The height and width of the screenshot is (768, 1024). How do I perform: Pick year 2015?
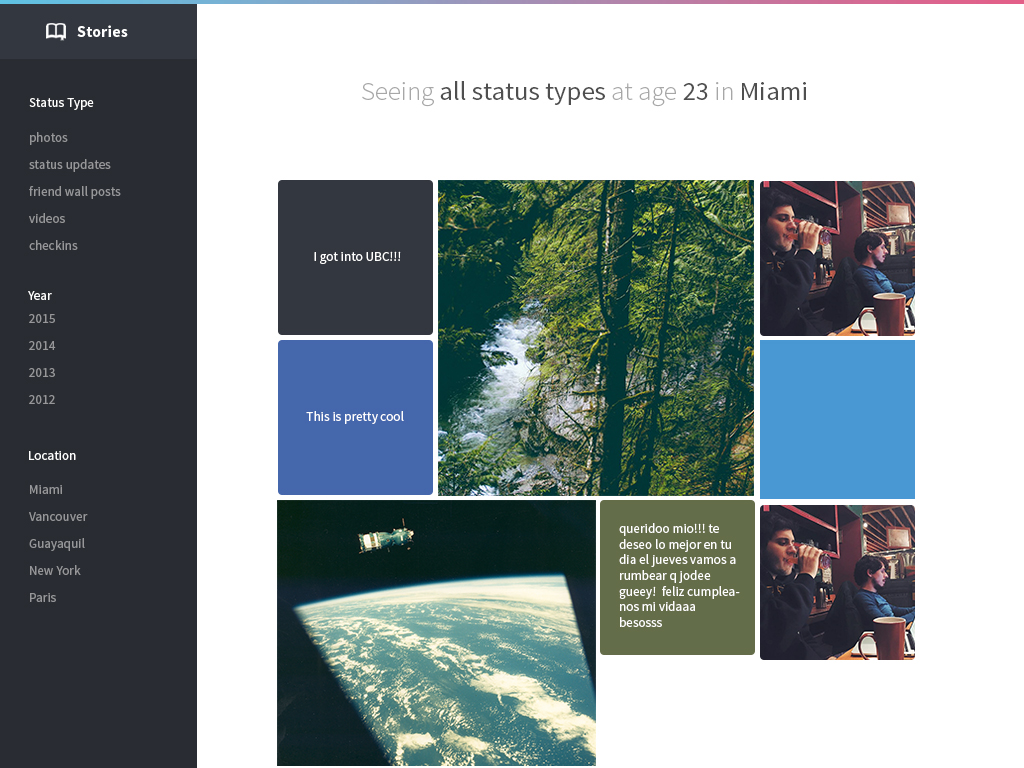coord(42,319)
